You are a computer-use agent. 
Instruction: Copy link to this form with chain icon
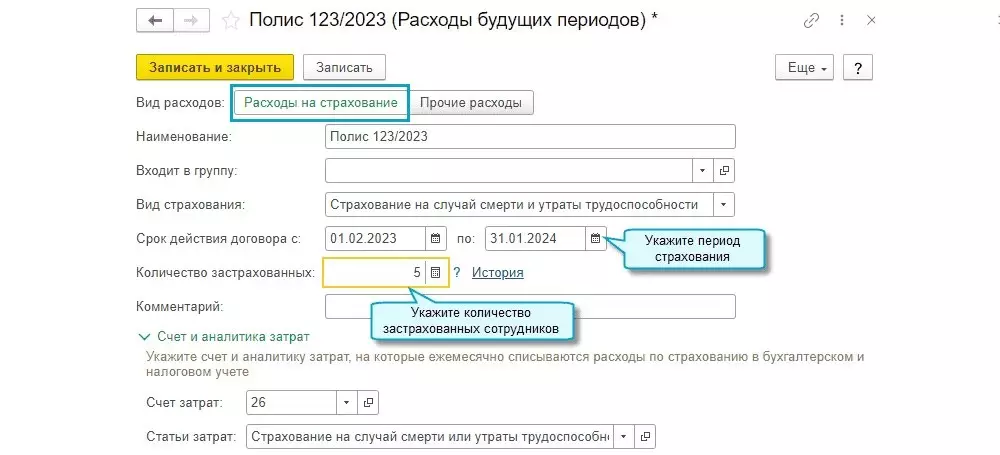click(x=811, y=20)
